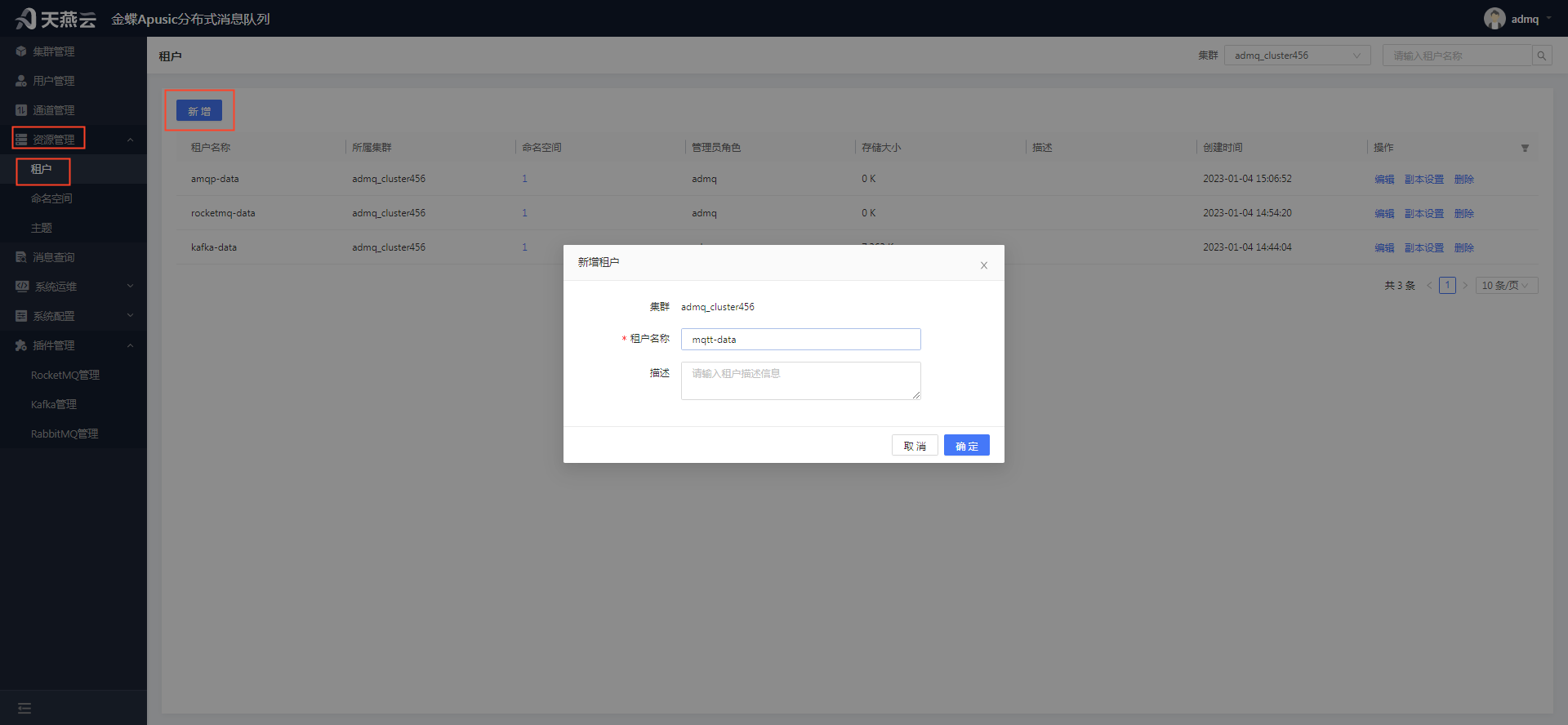Click the 租户名称 input field
Image resolution: width=1568 pixels, height=725 pixels.
[801, 339]
